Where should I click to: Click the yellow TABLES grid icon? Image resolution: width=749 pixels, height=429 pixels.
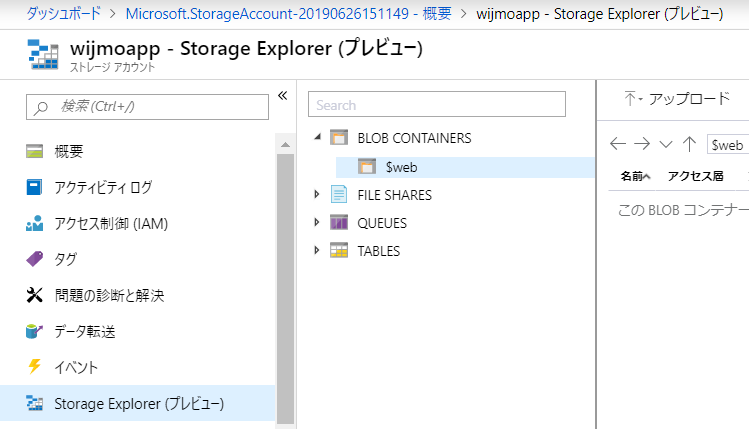point(339,251)
